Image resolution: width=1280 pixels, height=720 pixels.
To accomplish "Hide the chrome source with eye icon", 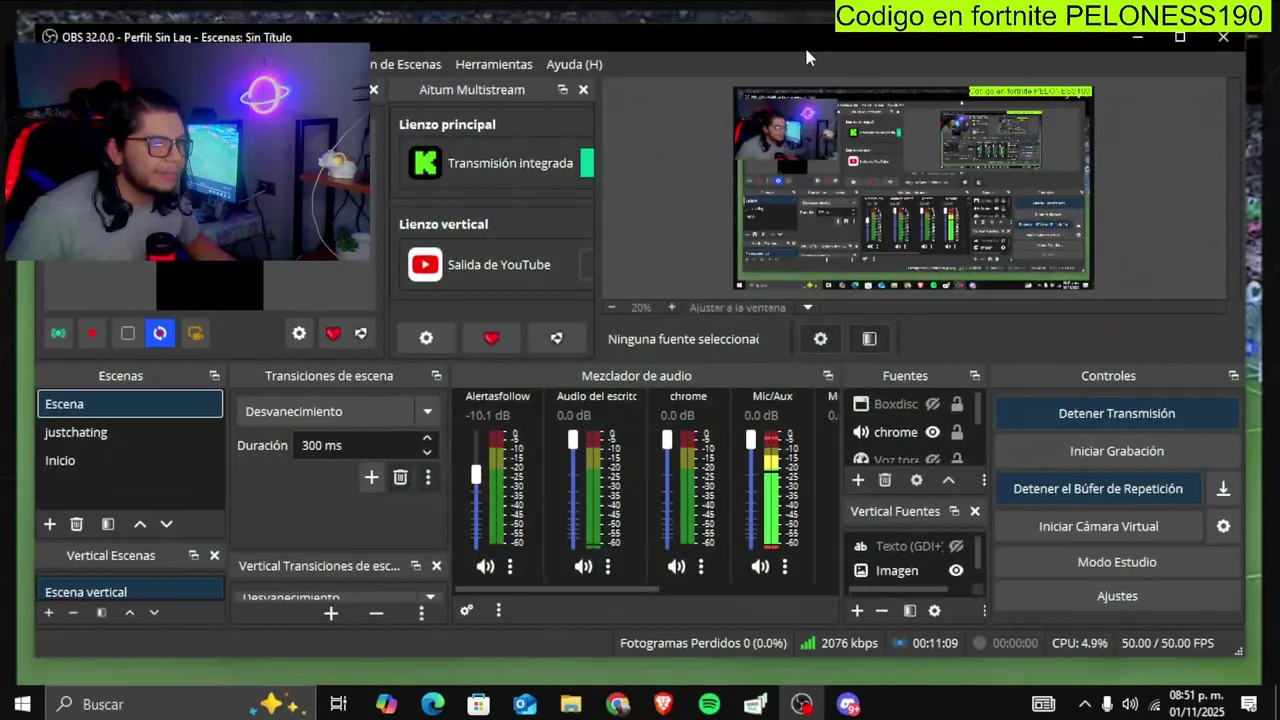I will coord(932,432).
